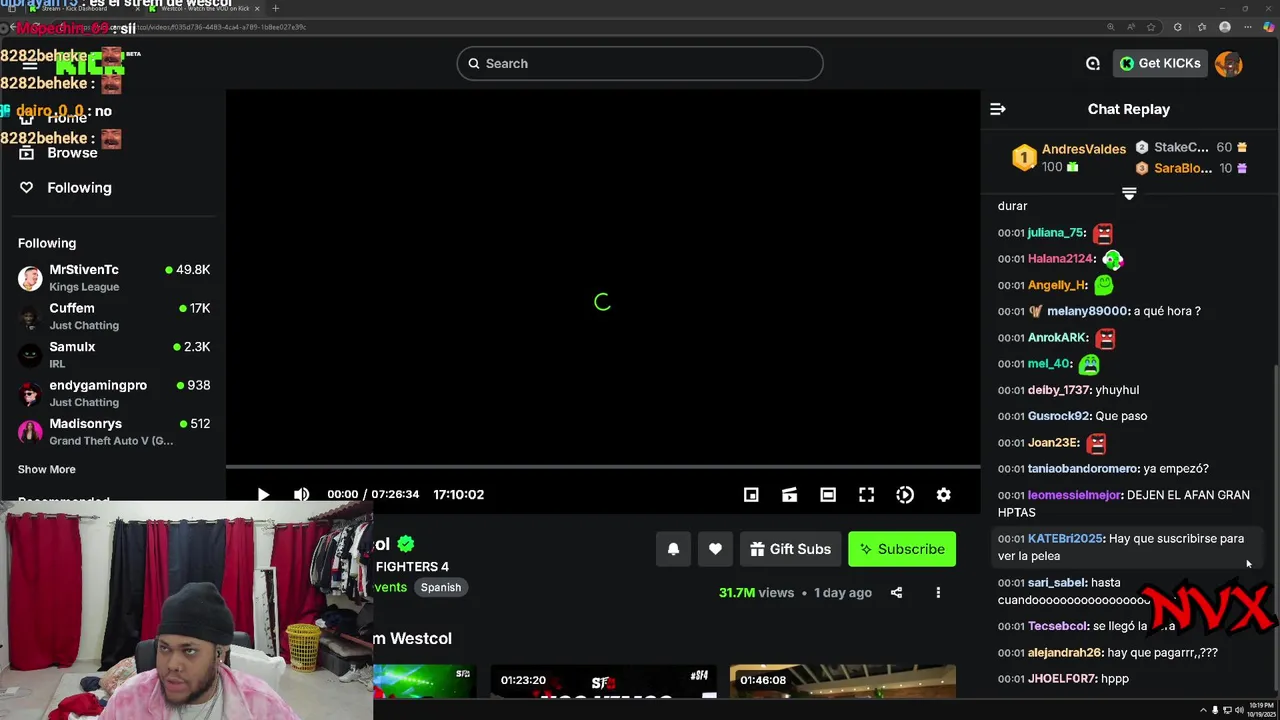Click the 31.7M views text

[x=756, y=592]
